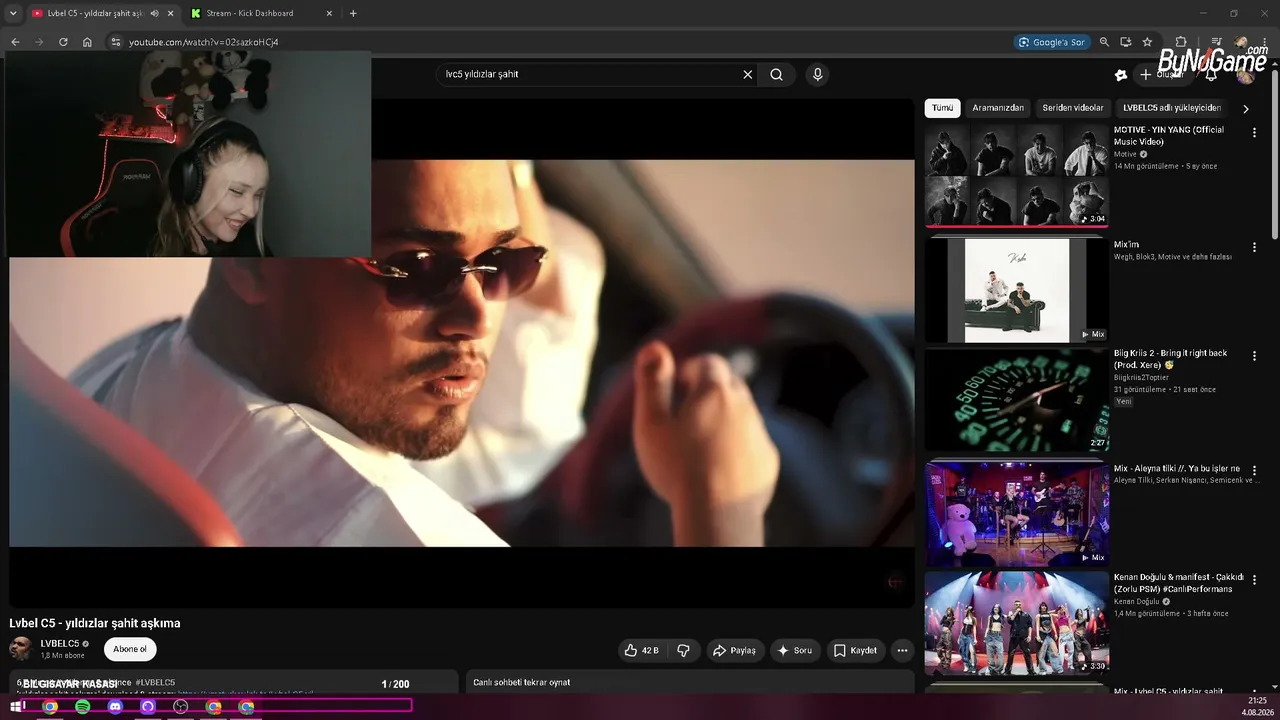Open the YouTube sparkle icon next to Oluştur
The image size is (1280, 720).
click(1121, 75)
